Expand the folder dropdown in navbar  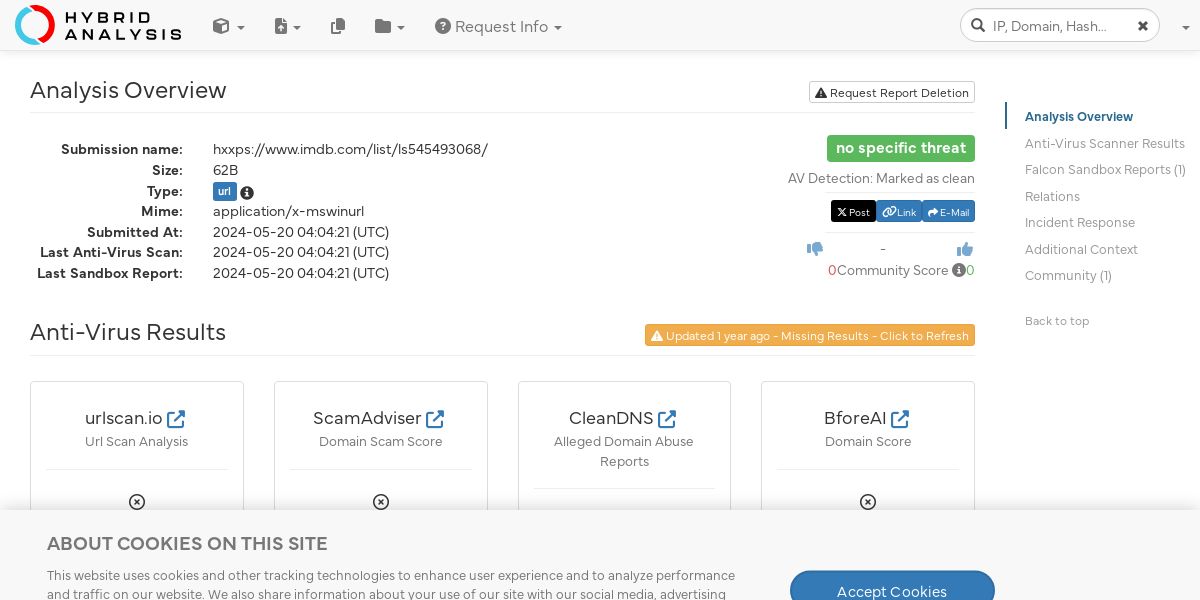390,27
